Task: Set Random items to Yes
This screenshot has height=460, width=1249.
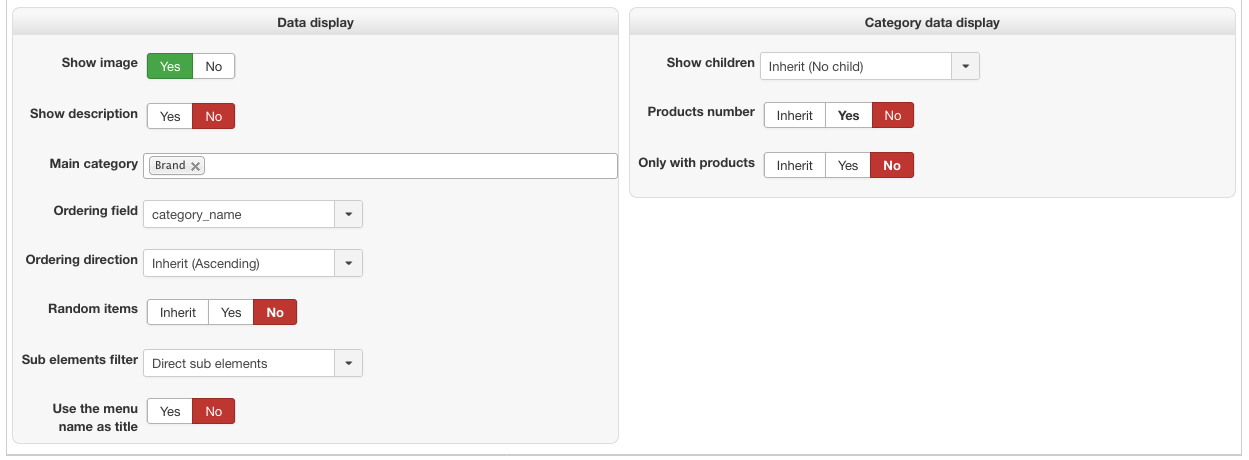Action: click(x=231, y=312)
